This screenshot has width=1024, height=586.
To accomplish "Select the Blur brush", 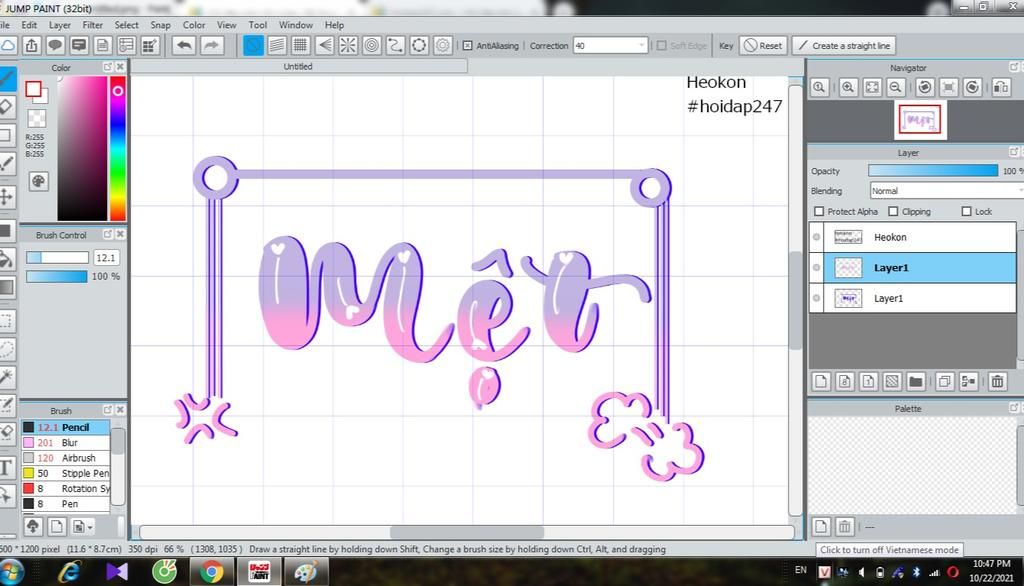I will point(65,442).
